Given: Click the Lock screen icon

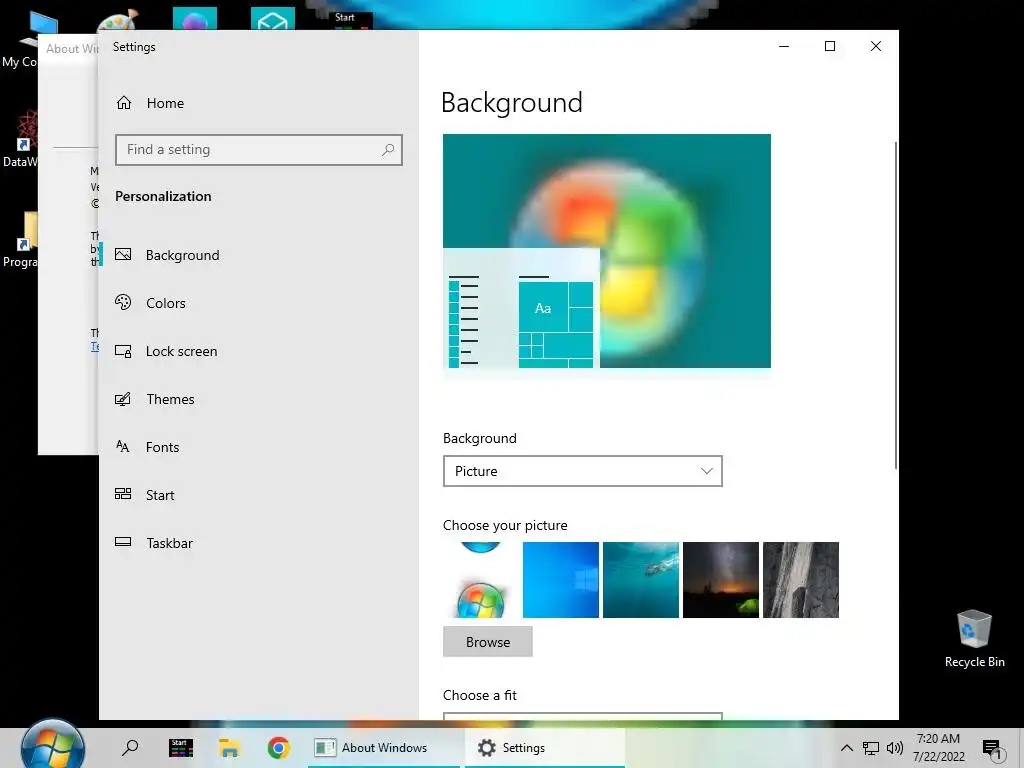Looking at the screenshot, I should [x=123, y=351].
